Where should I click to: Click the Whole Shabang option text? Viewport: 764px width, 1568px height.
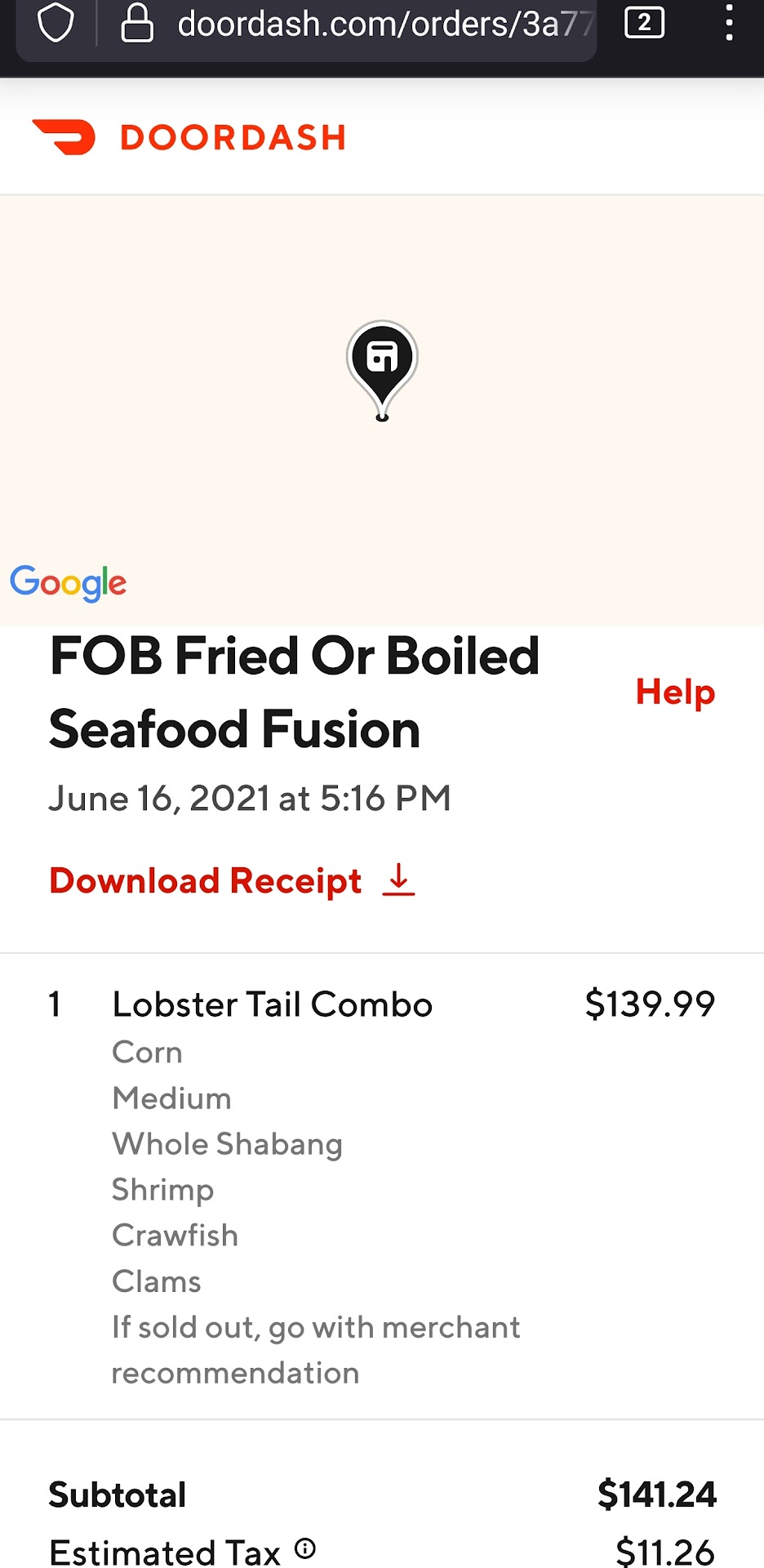[x=227, y=1144]
